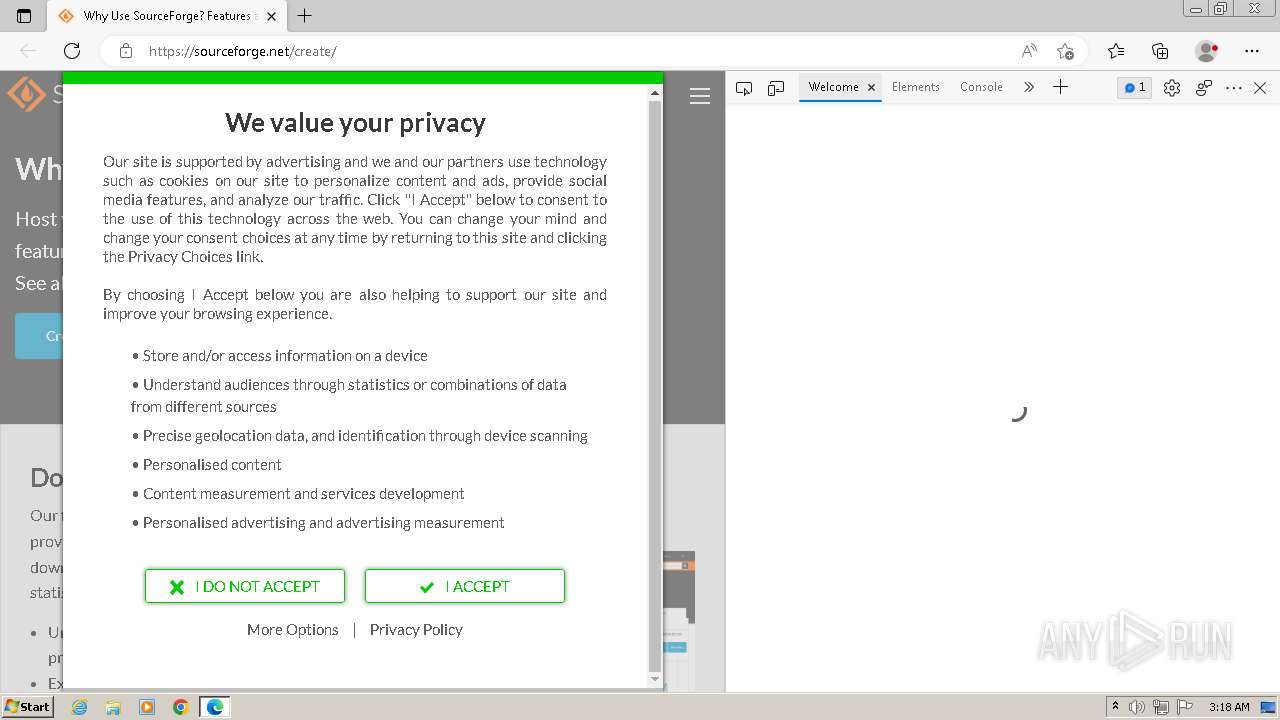Open Customize DevTools ellipsis menu
The width and height of the screenshot is (1280, 720).
coord(1234,88)
